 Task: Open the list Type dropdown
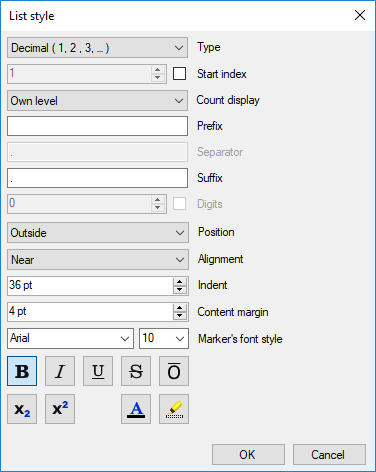97,48
